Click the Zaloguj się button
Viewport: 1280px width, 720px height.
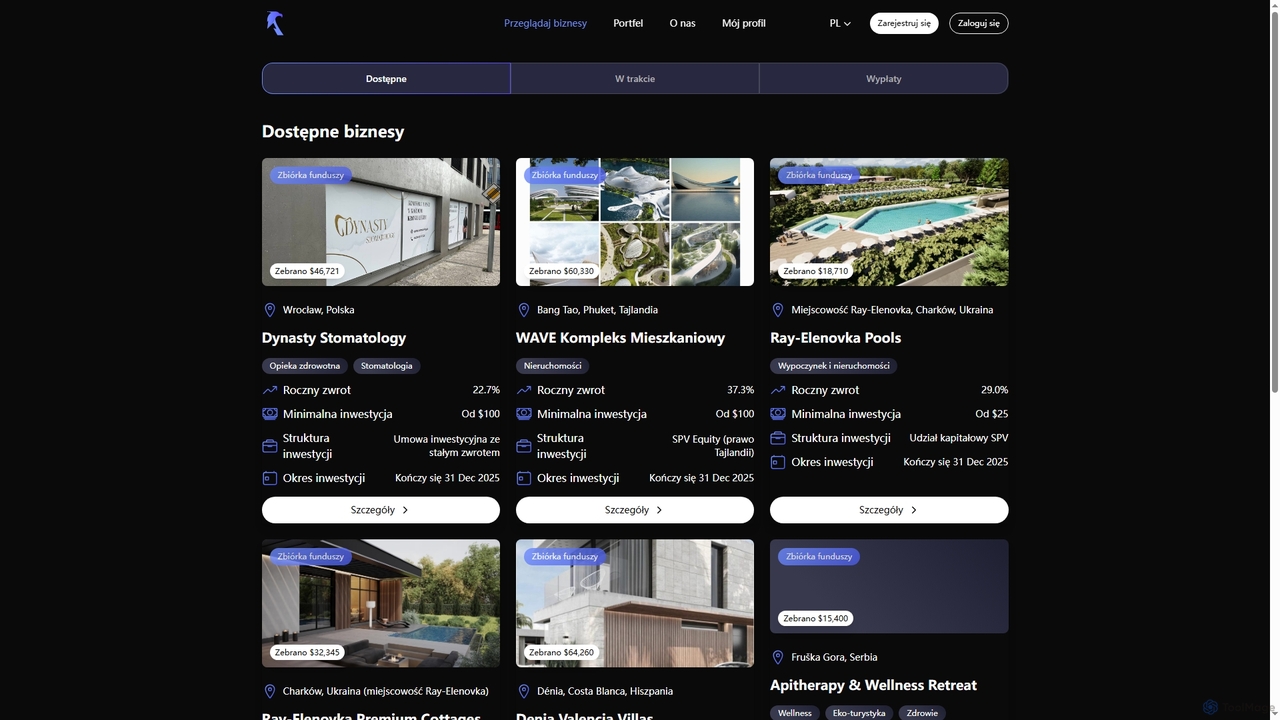[x=979, y=23]
